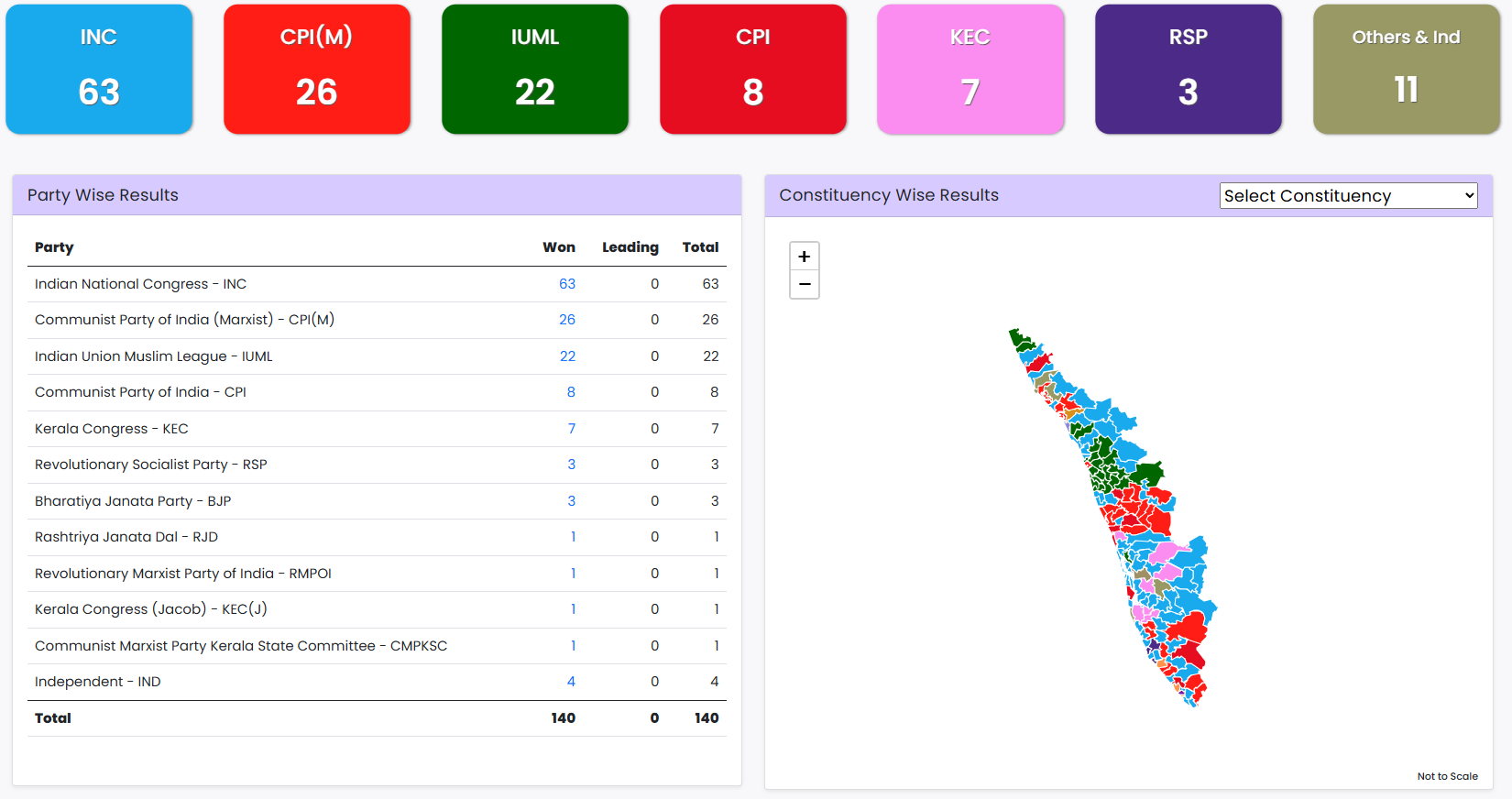1512x799 pixels.
Task: Click the Total column header
Action: click(700, 247)
